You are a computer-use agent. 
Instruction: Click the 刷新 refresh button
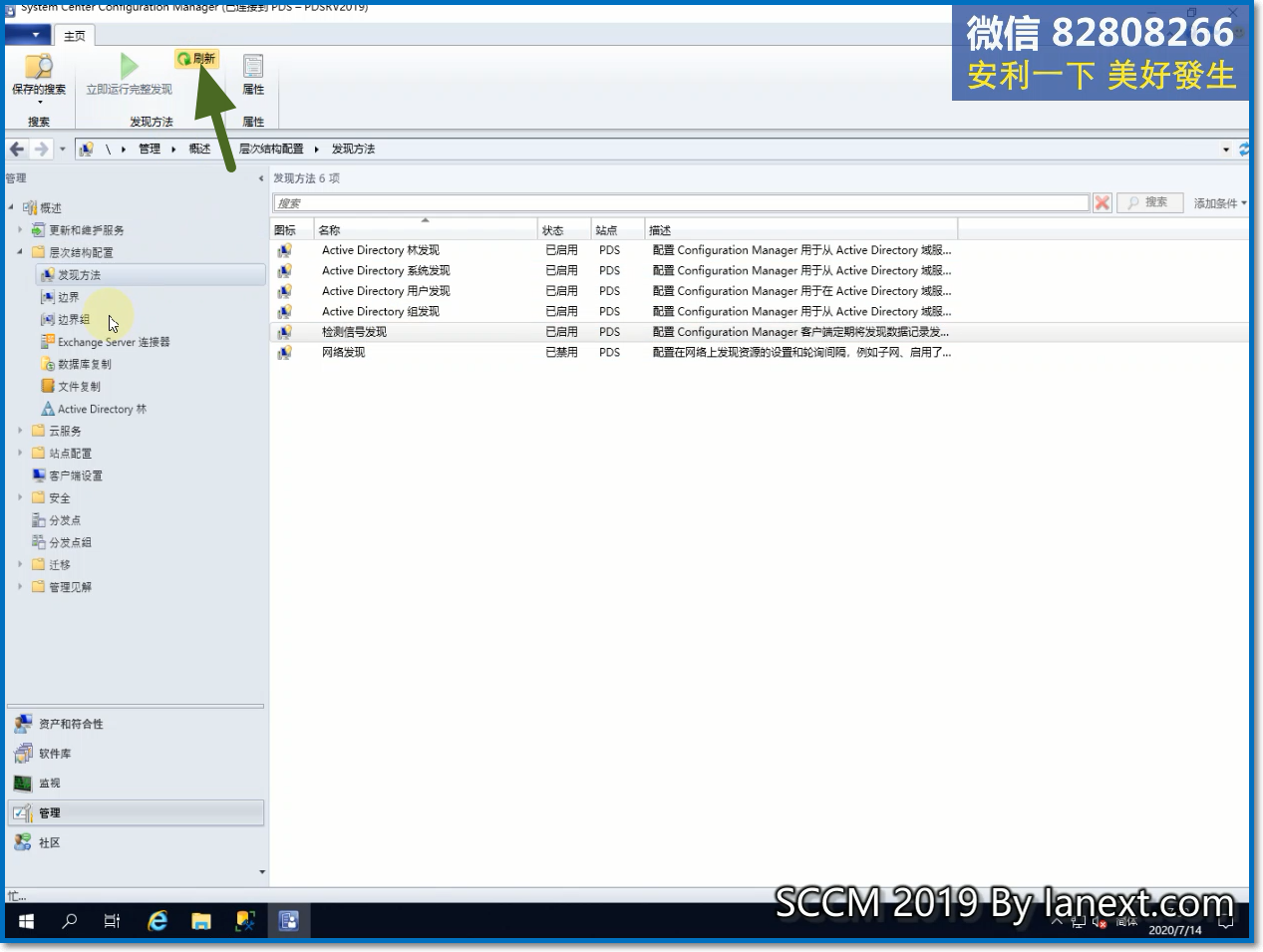pyautogui.click(x=196, y=59)
